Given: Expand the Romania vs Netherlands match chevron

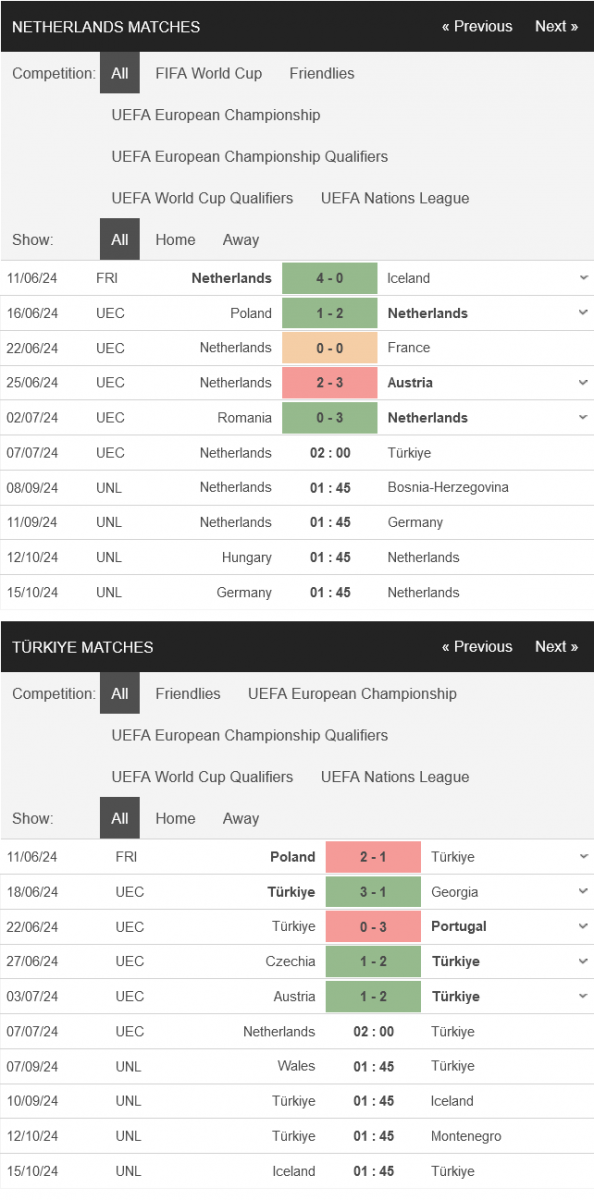Looking at the screenshot, I should [x=583, y=418].
